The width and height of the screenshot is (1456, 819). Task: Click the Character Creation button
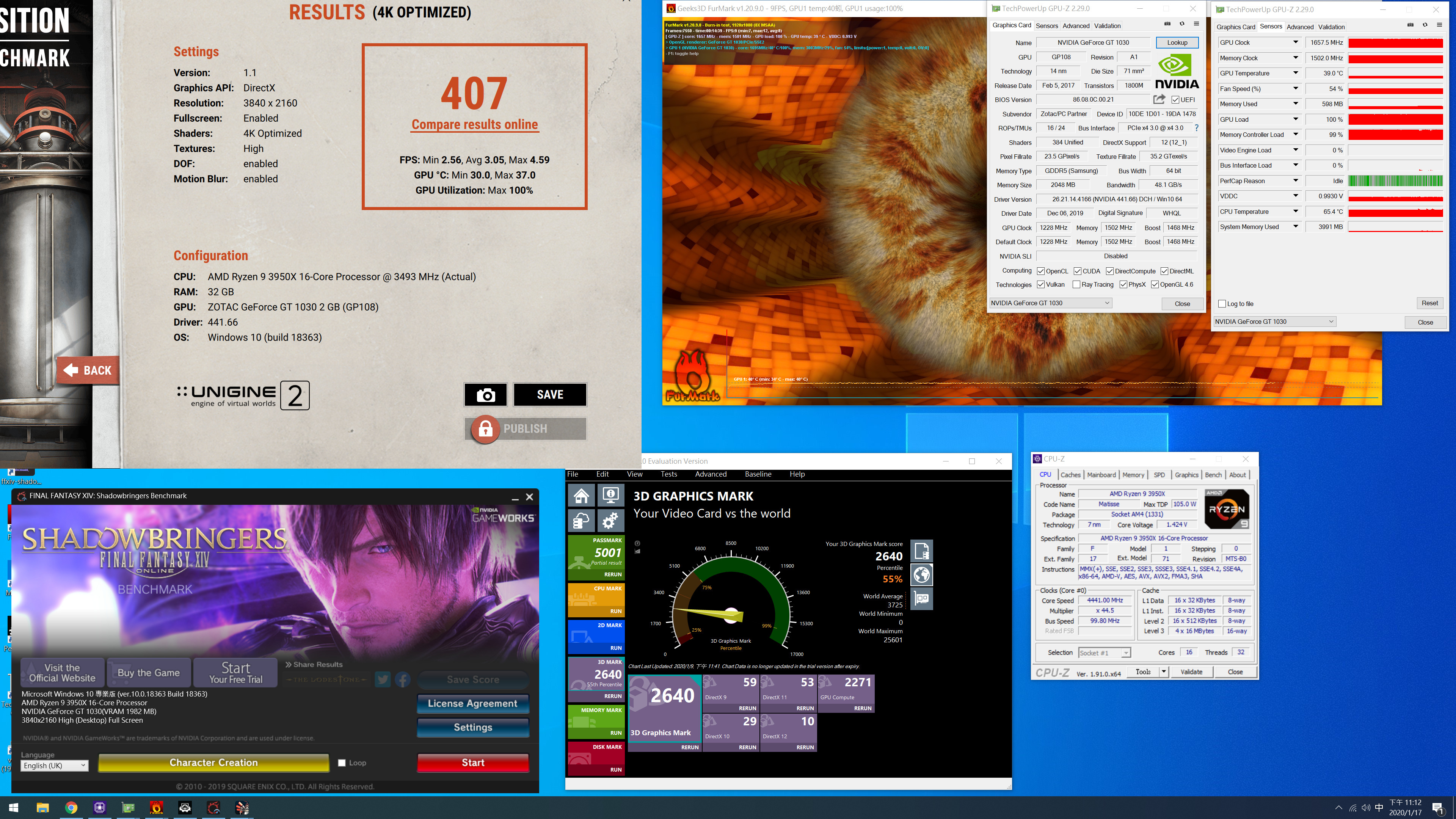click(213, 763)
